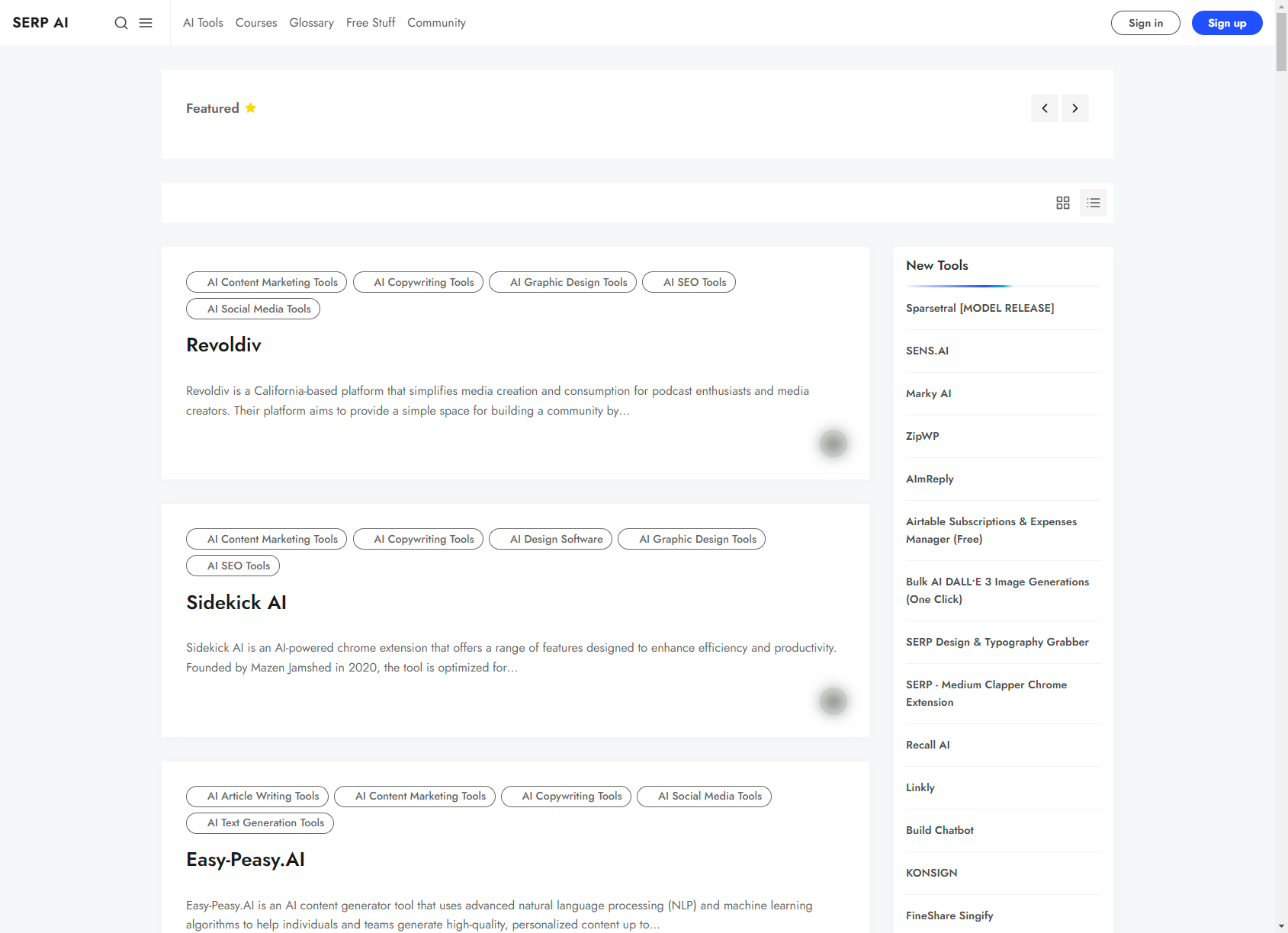Open the AI Tools menu
The width and height of the screenshot is (1288, 933).
click(203, 23)
